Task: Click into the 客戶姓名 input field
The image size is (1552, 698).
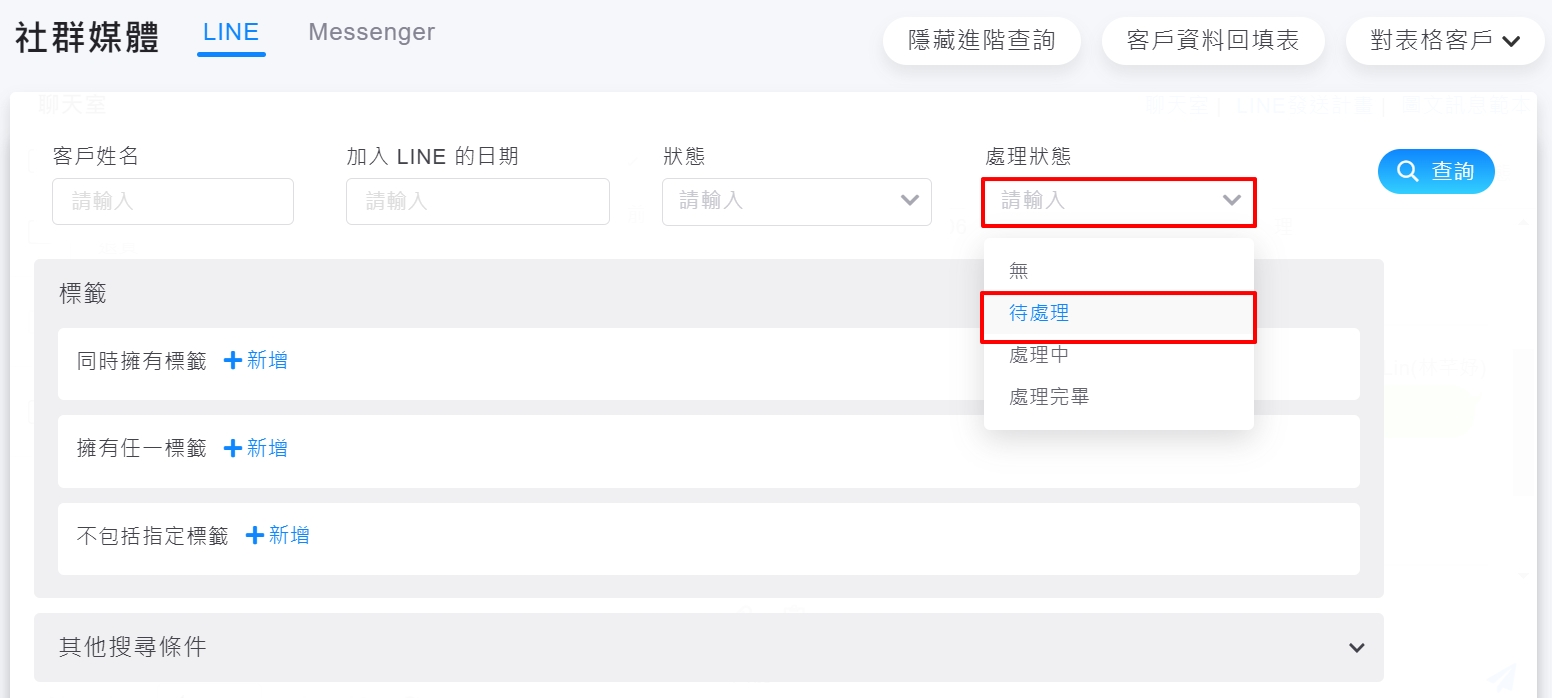Action: pyautogui.click(x=173, y=201)
